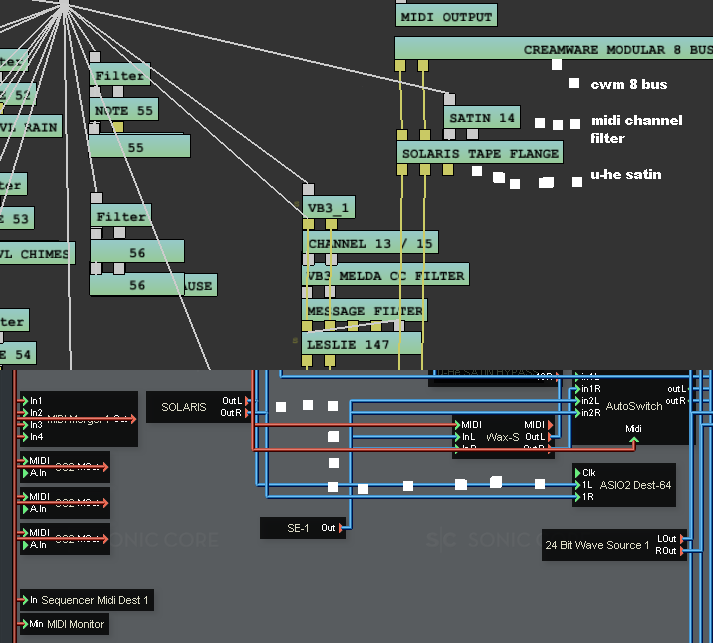Select the VB3 MELDA CC FILTER module
Image resolution: width=713 pixels, height=643 pixels.
coord(386,275)
